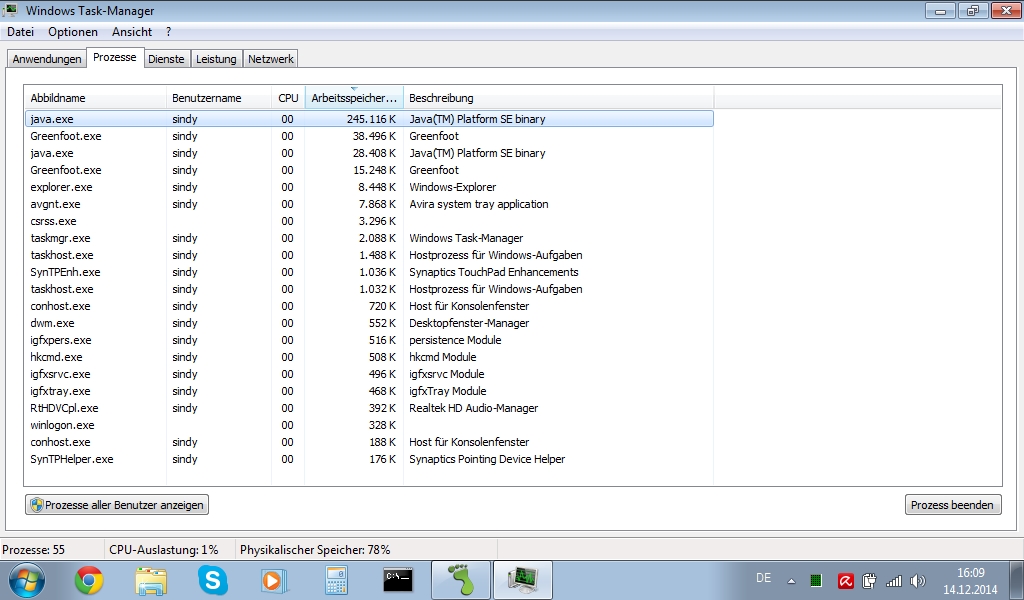Sort by CPU column header

(x=288, y=98)
